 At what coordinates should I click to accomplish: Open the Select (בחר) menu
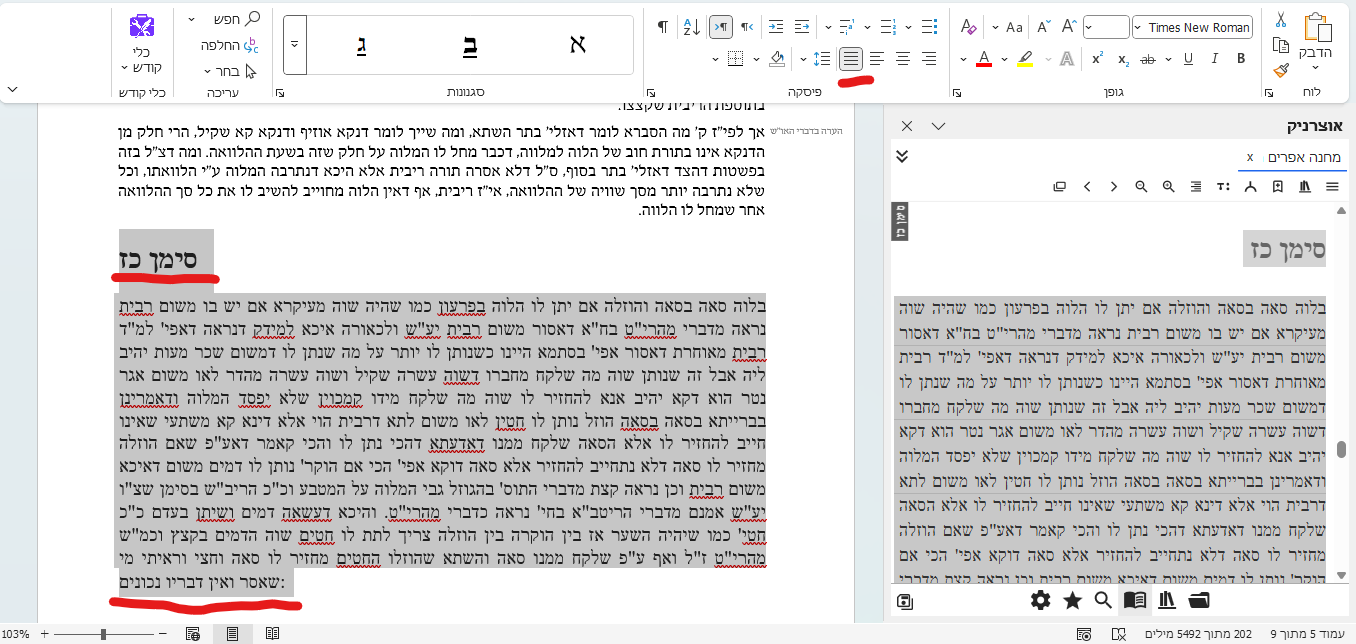pyautogui.click(x=231, y=71)
